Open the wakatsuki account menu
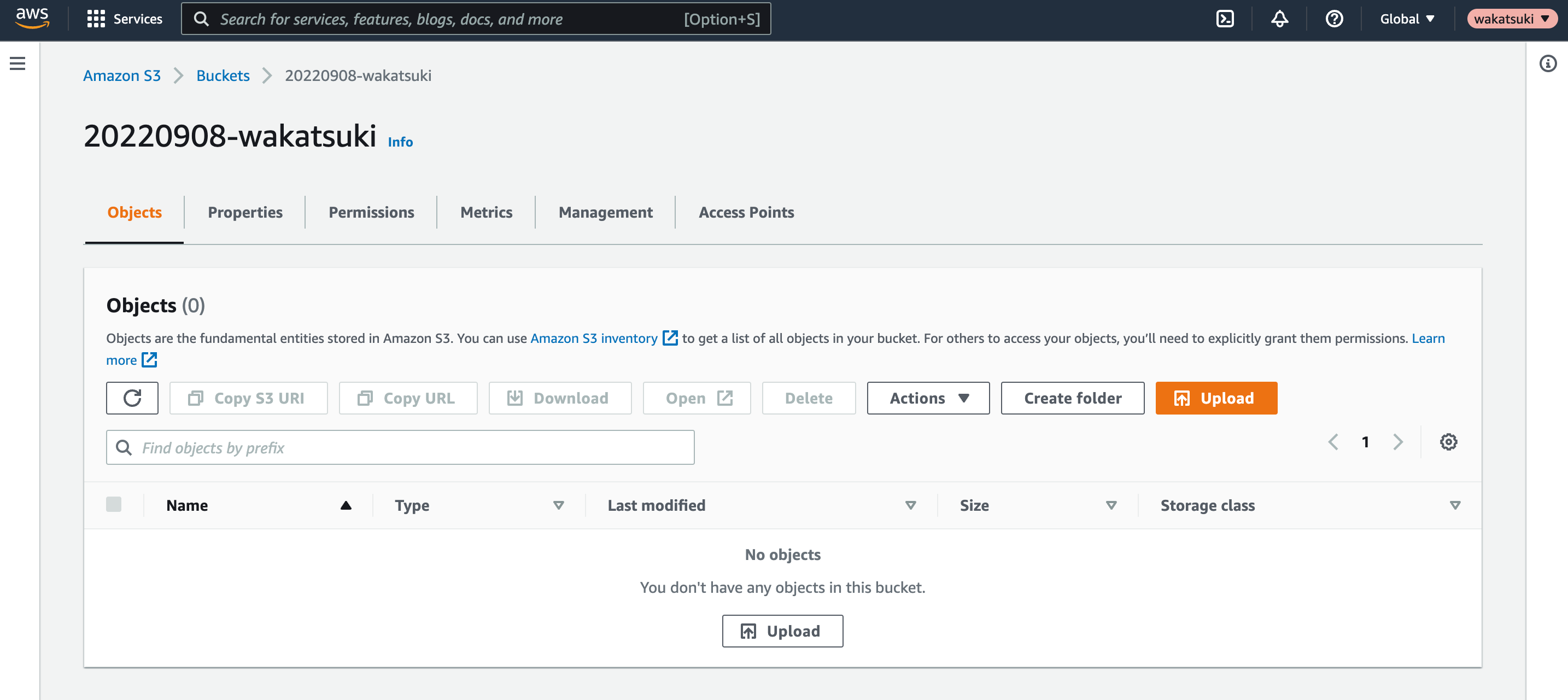 (1511, 19)
